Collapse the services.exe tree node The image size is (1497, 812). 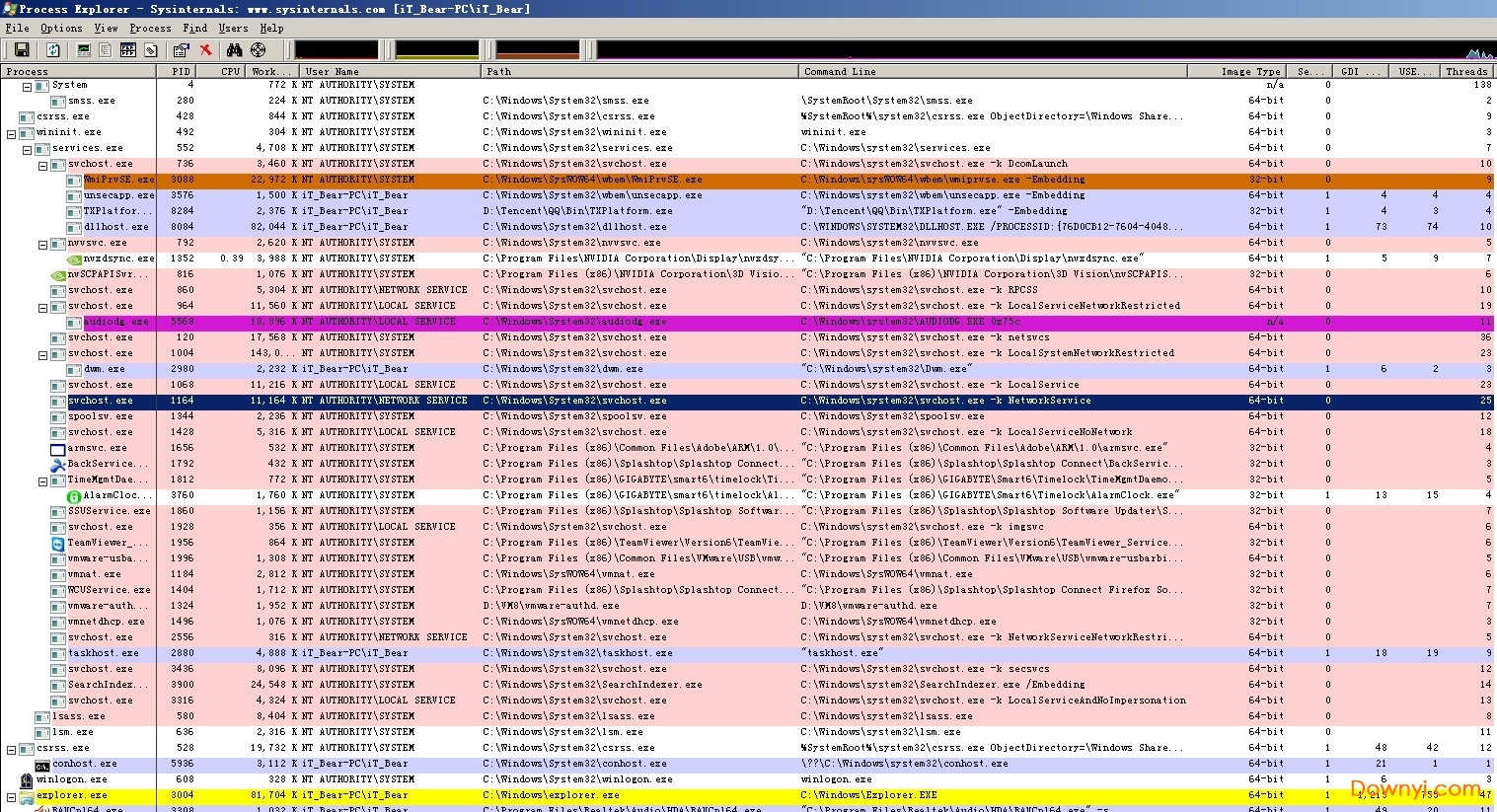click(x=28, y=149)
